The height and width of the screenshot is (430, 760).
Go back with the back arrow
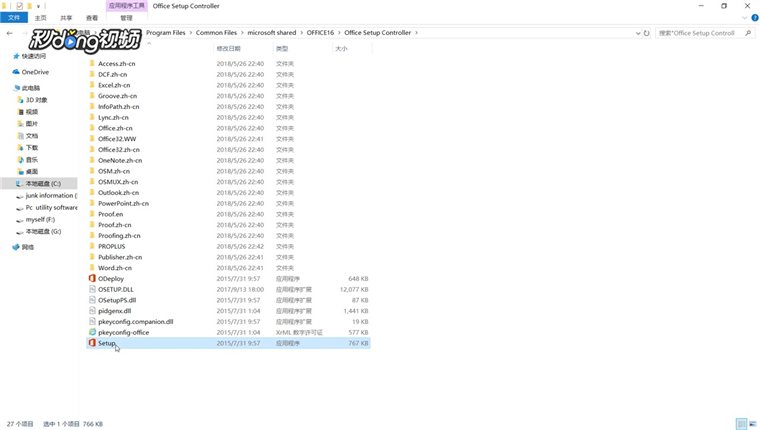[x=10, y=33]
